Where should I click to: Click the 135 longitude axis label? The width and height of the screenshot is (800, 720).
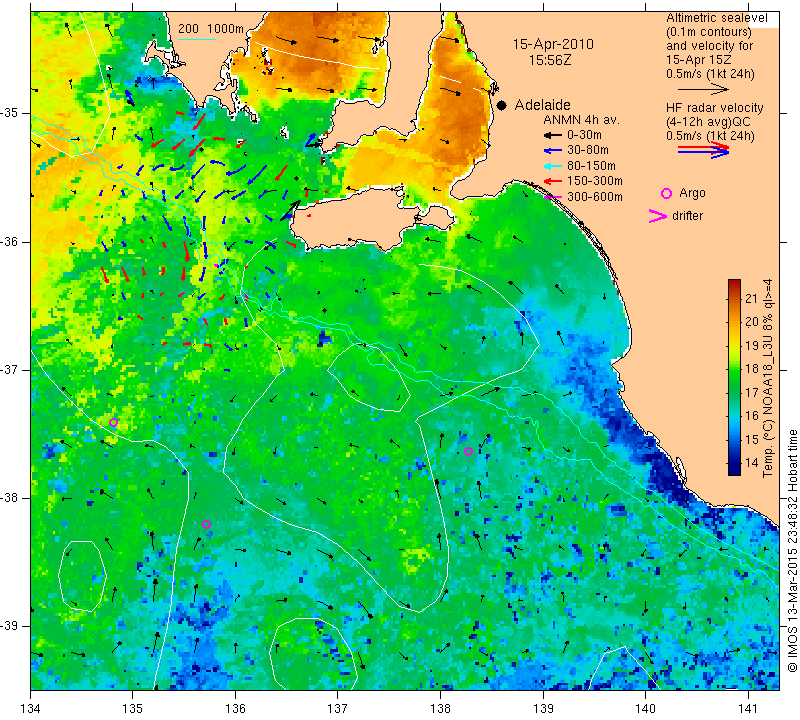(133, 708)
